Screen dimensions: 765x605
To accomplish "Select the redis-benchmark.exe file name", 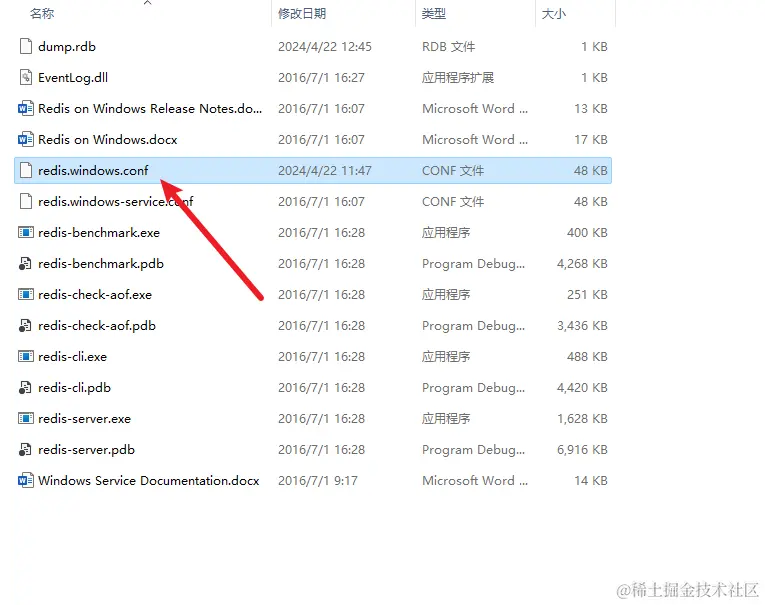I will [99, 232].
